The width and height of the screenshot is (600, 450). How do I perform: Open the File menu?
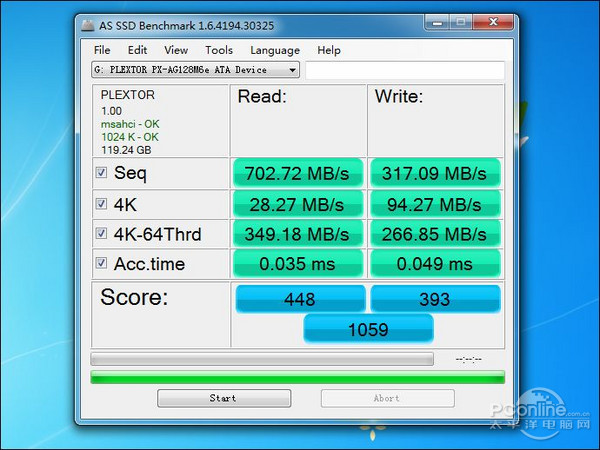[x=102, y=50]
